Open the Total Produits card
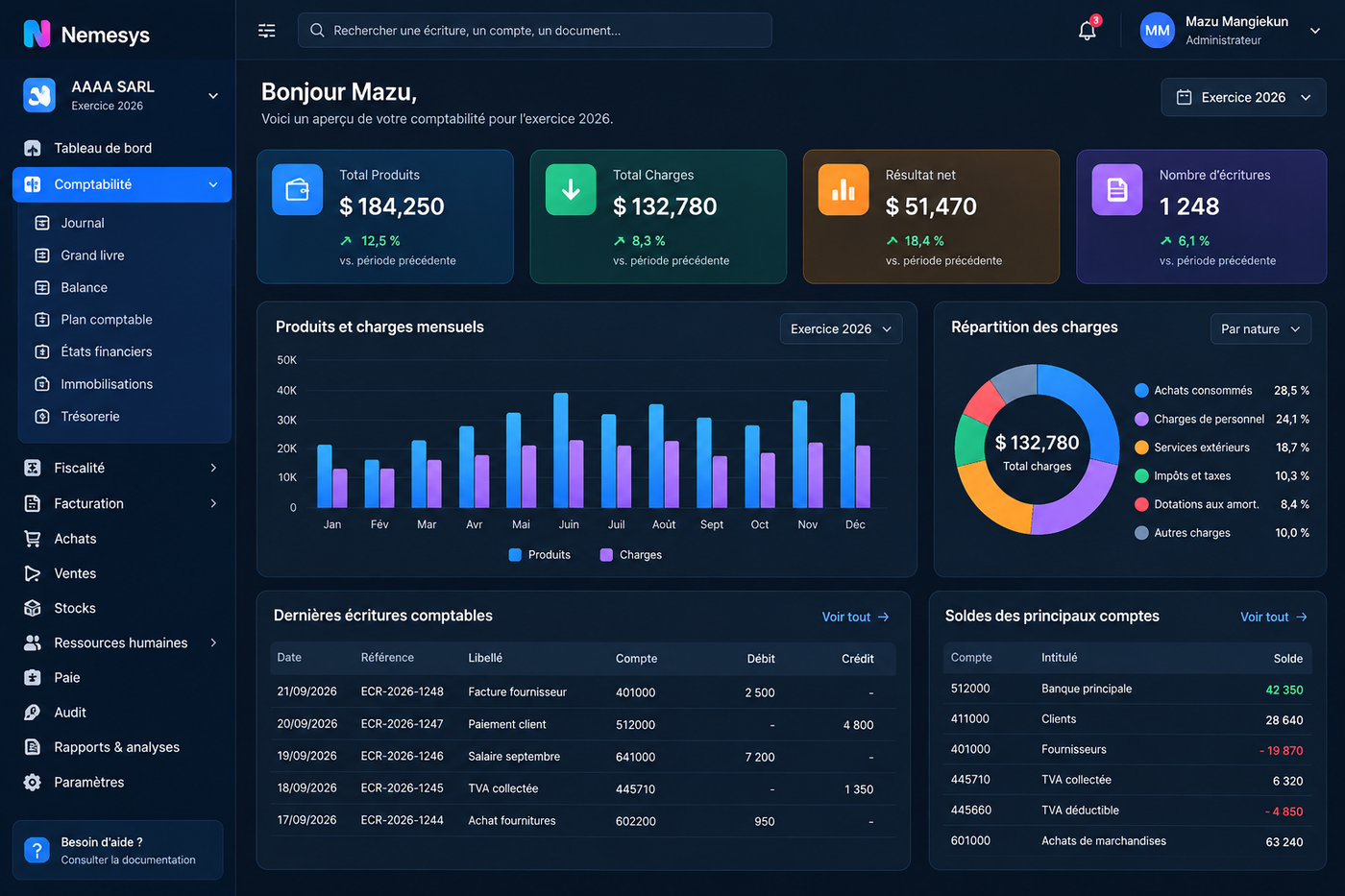The width and height of the screenshot is (1345, 896). 385,216
